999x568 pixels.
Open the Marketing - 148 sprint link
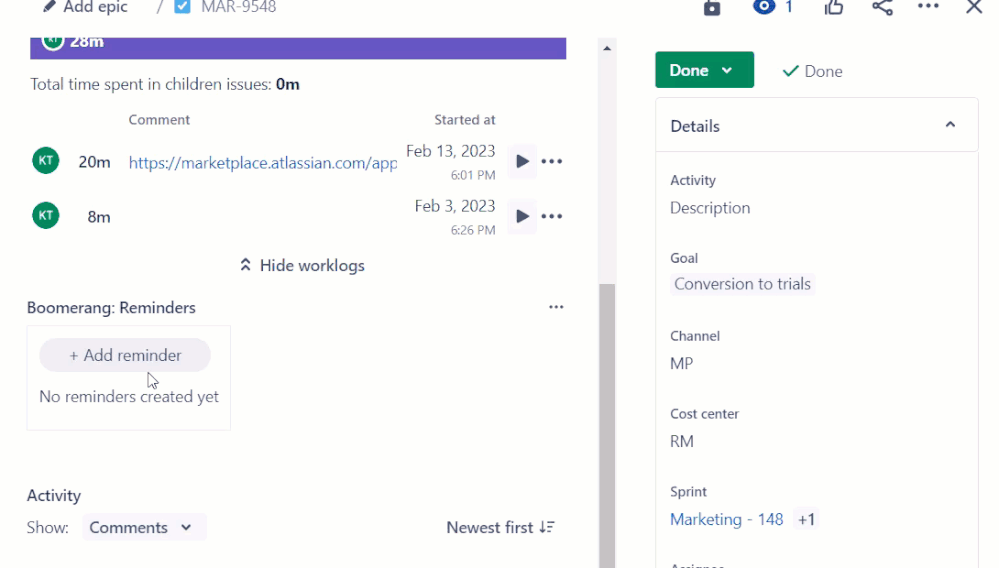pos(726,520)
